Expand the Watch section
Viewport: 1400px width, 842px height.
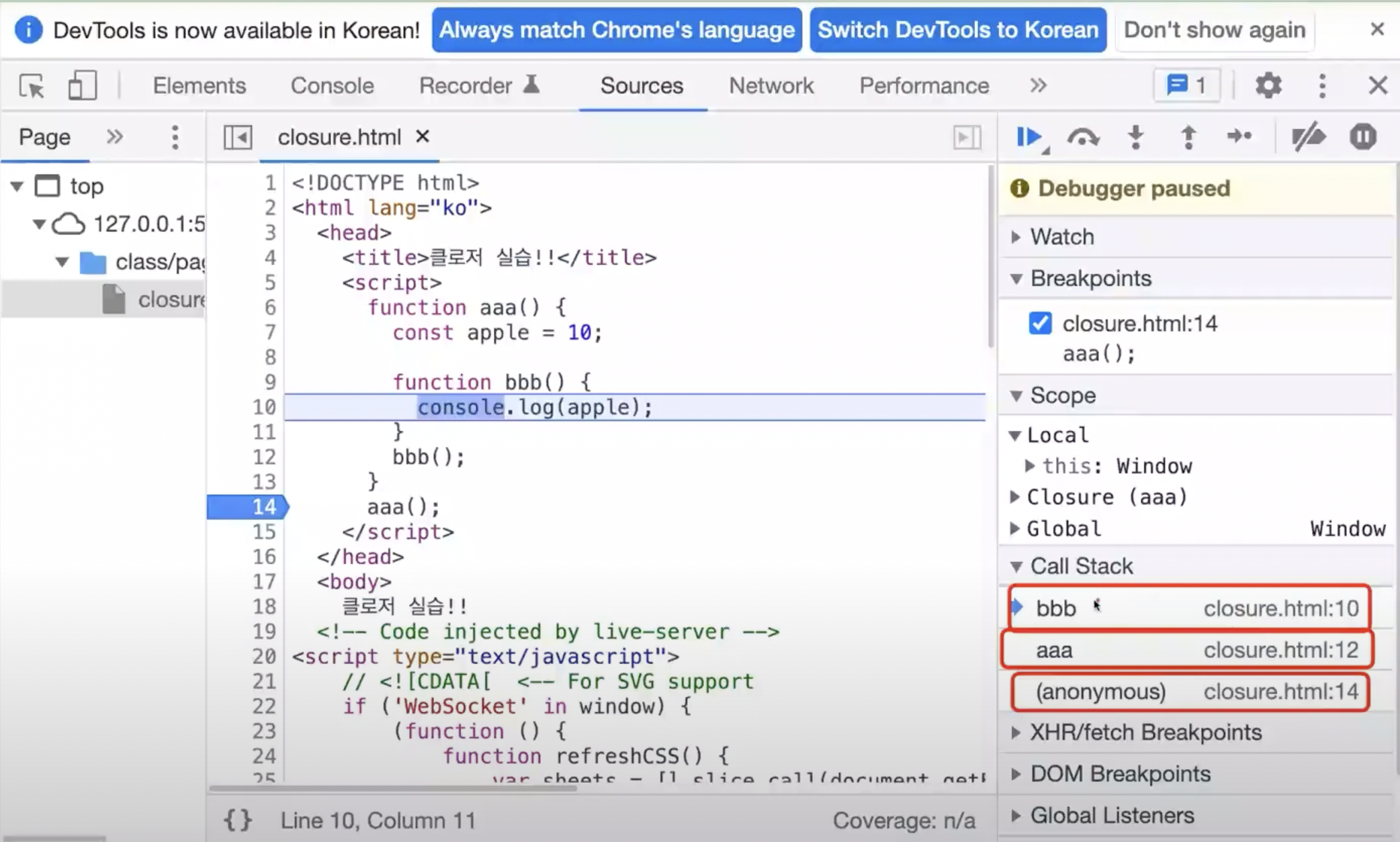(1016, 236)
